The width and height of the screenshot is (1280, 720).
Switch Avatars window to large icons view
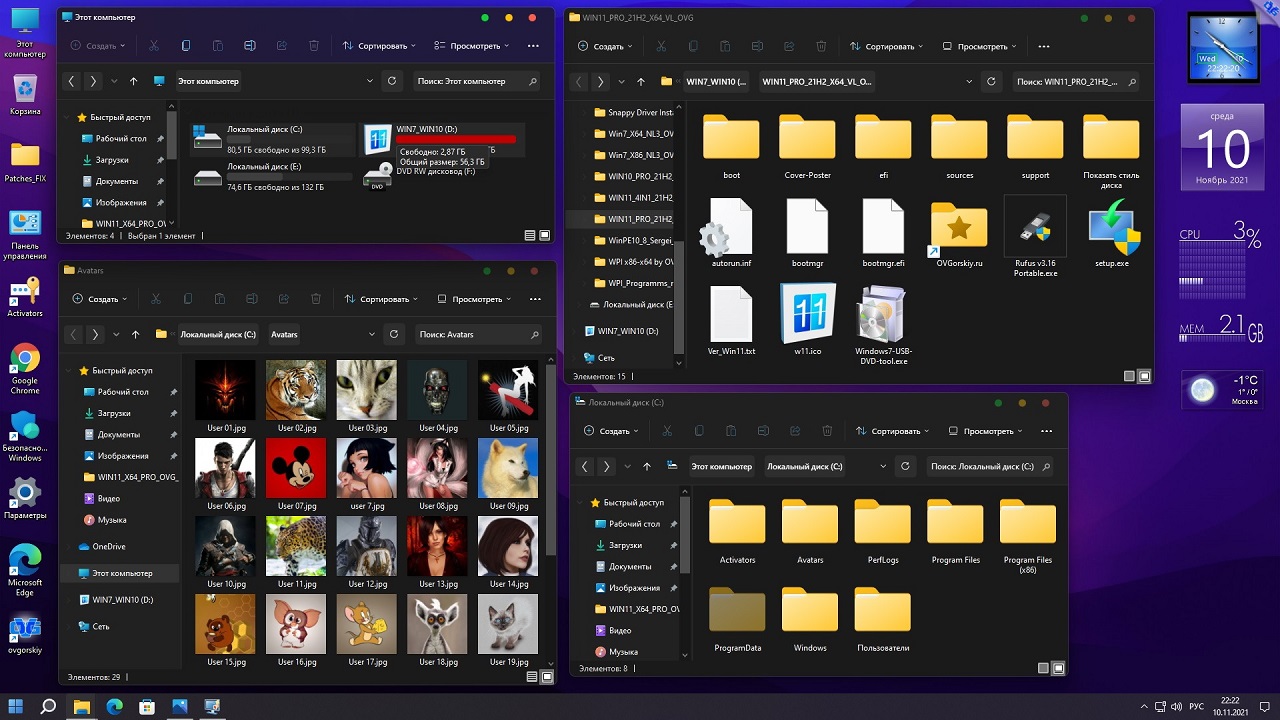[x=546, y=677]
